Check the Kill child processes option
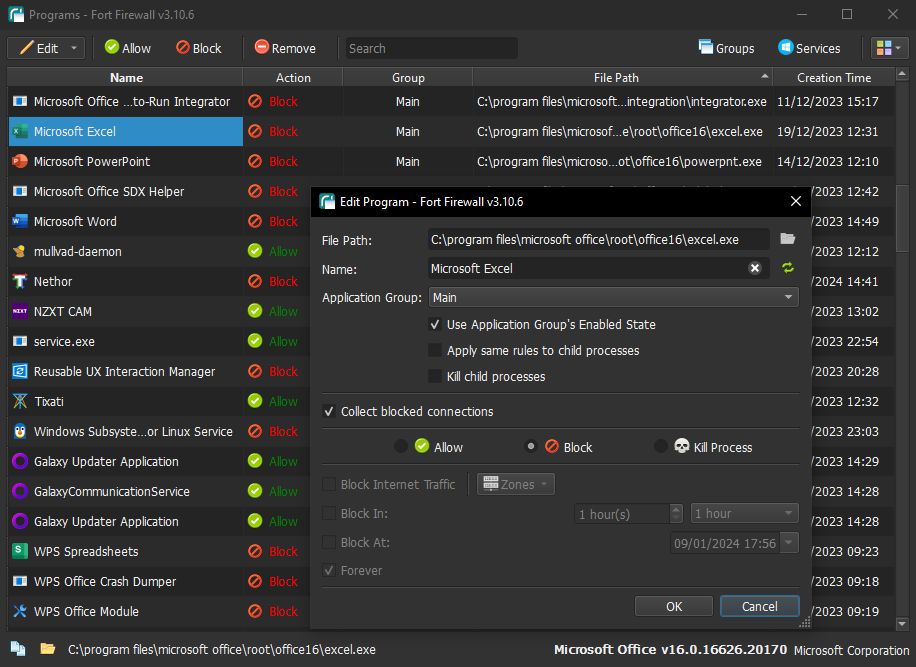The height and width of the screenshot is (667, 916). (435, 377)
